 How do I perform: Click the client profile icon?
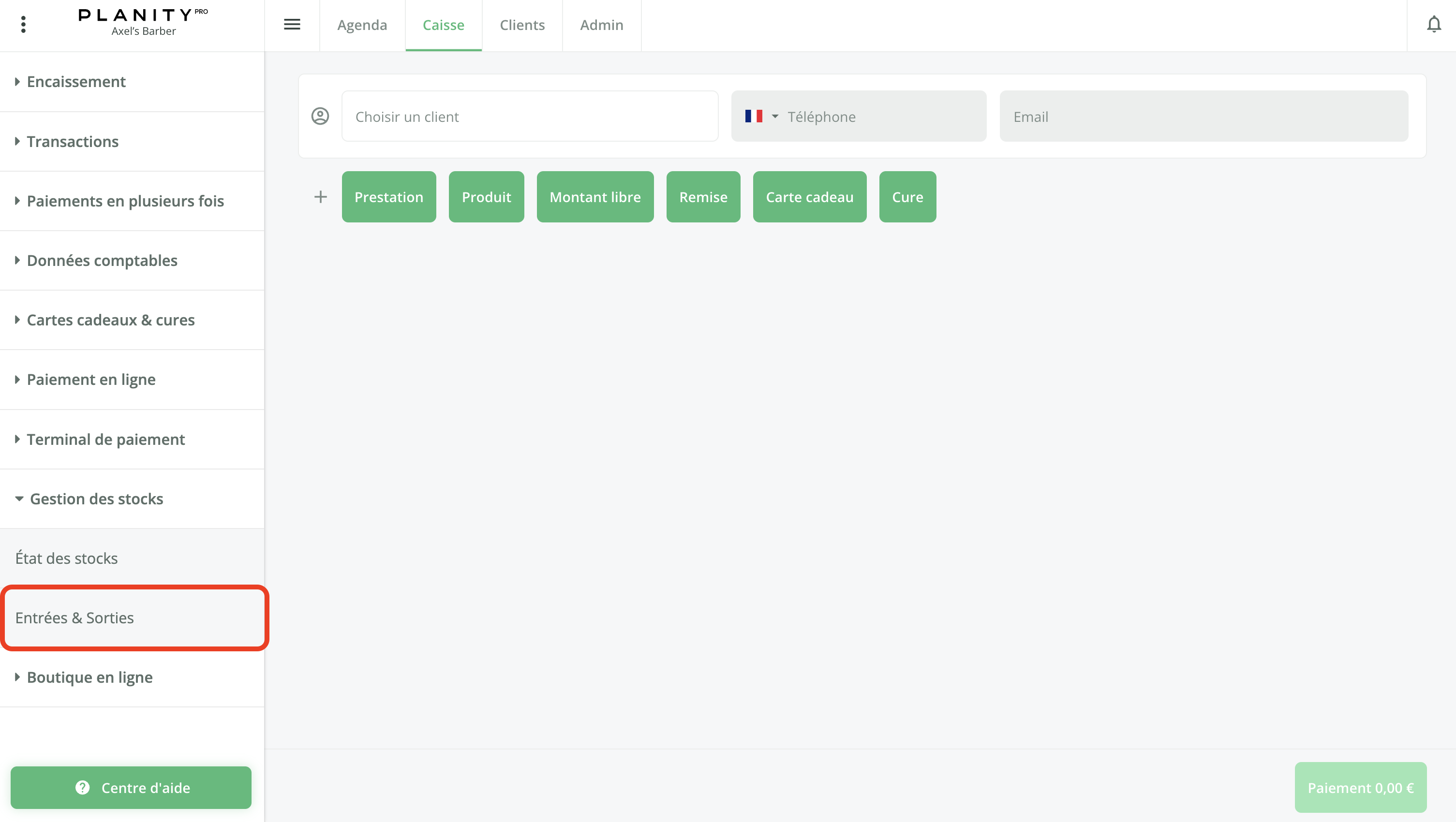(320, 116)
